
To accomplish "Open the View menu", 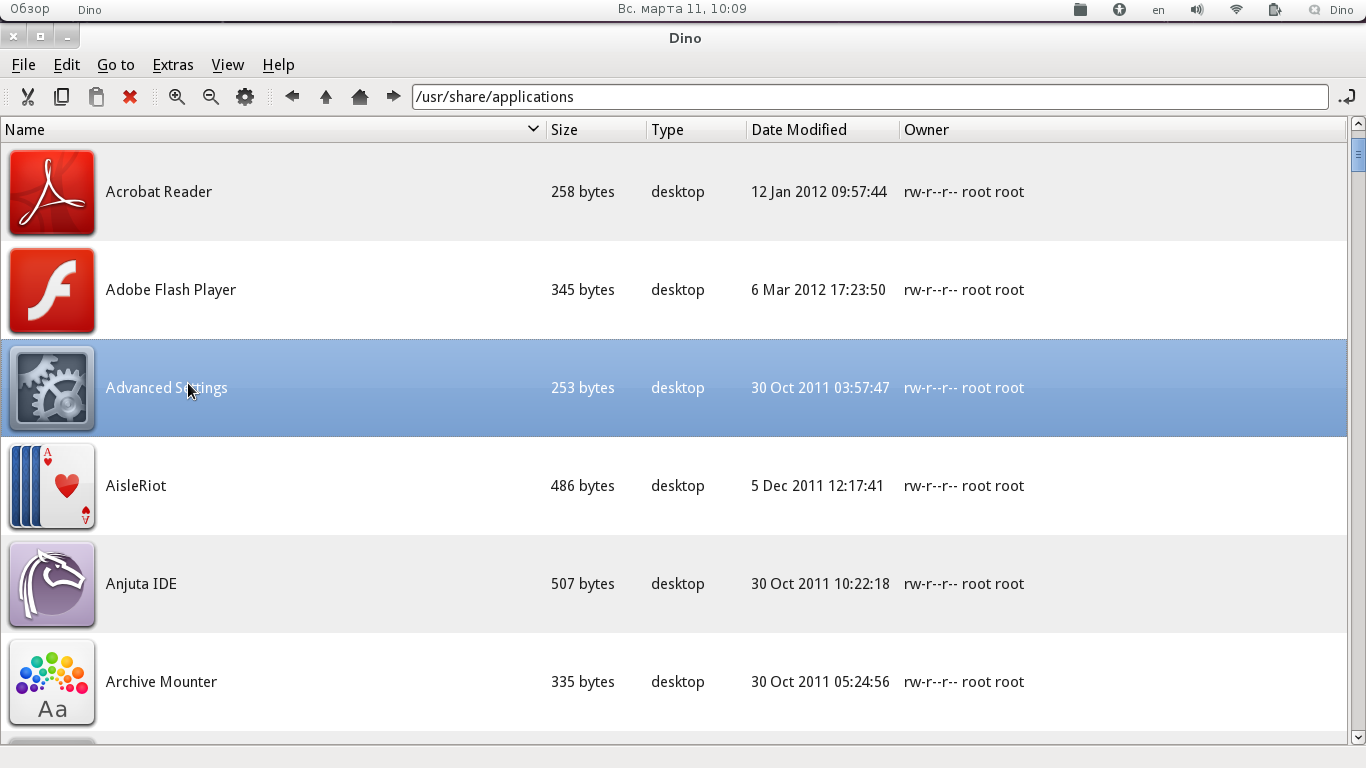I will (x=228, y=64).
